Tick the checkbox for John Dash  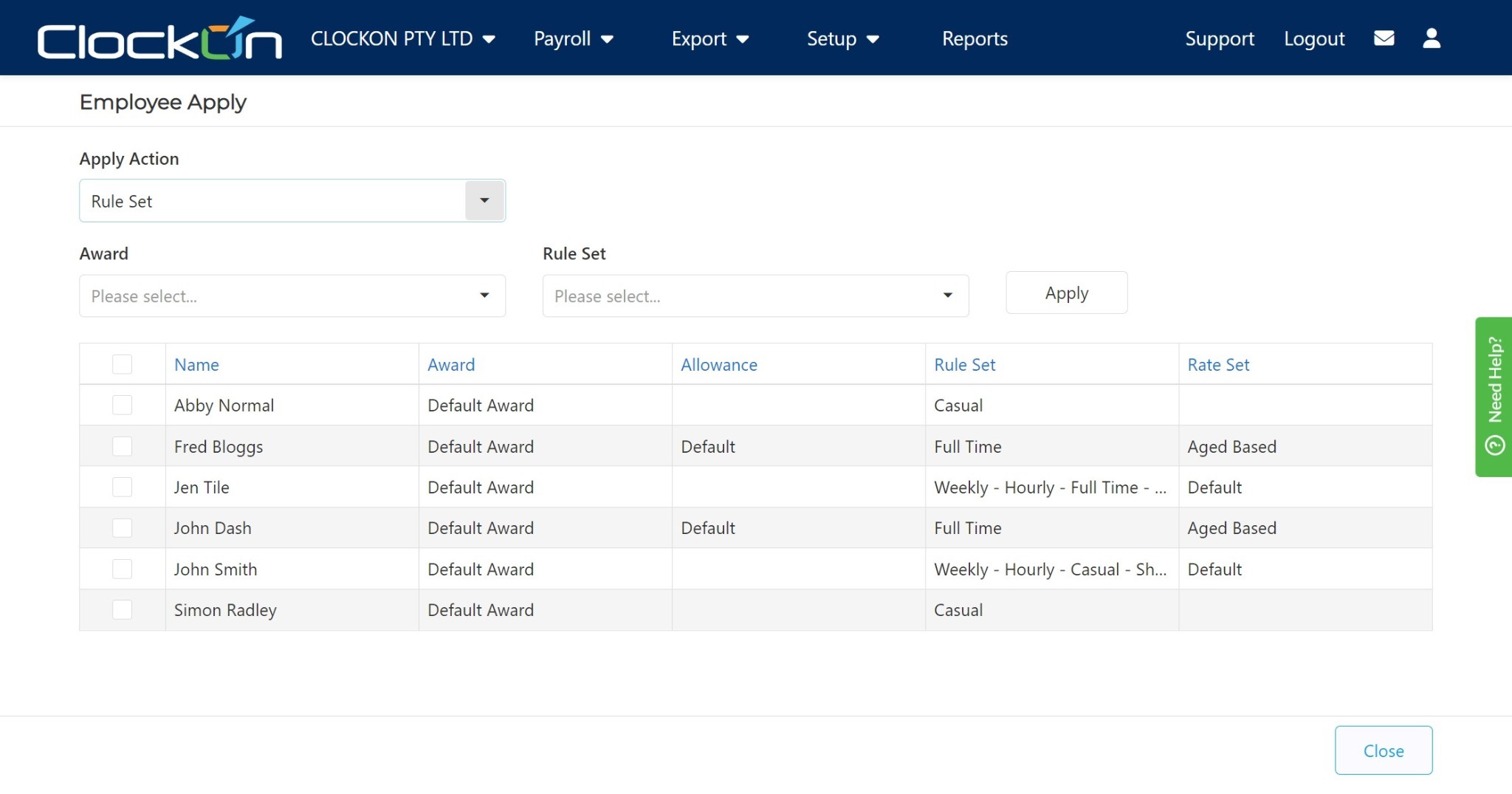click(x=122, y=527)
